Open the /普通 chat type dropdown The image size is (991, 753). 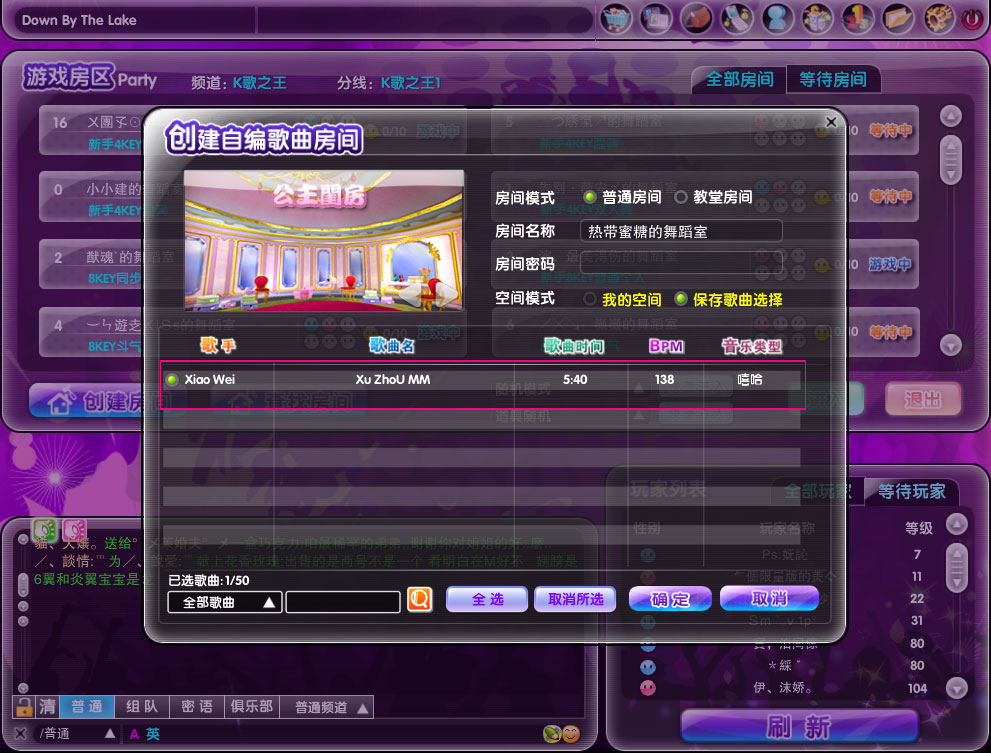click(x=110, y=734)
